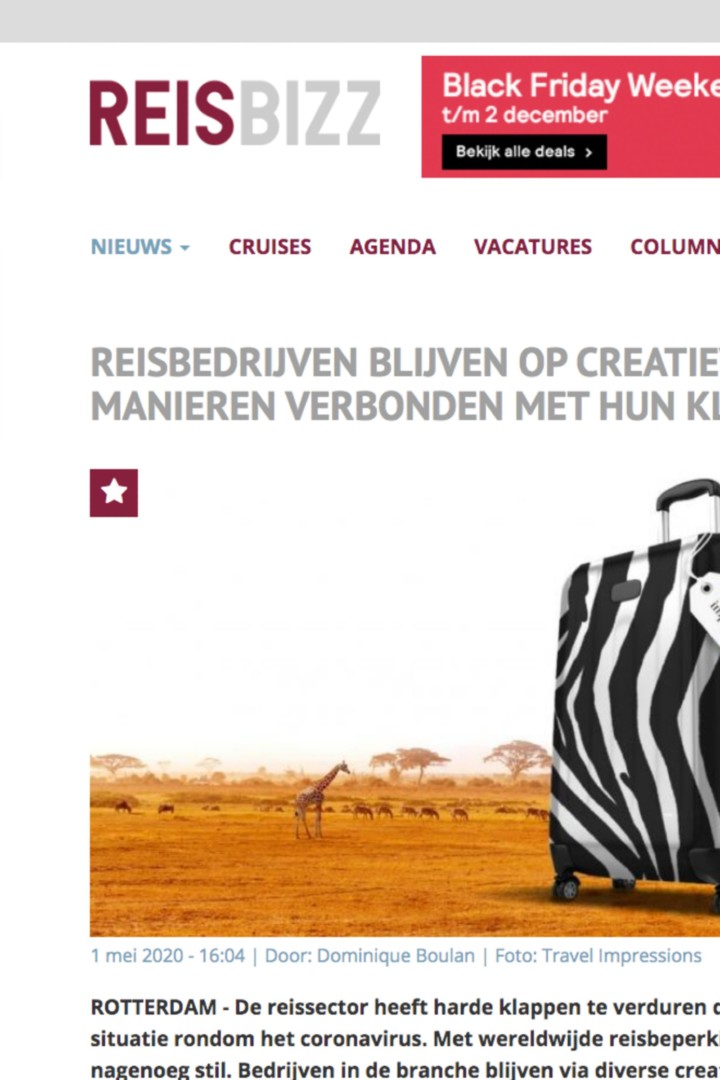Click the ReisBizz logo
This screenshot has height=1080, width=720.
pos(235,113)
